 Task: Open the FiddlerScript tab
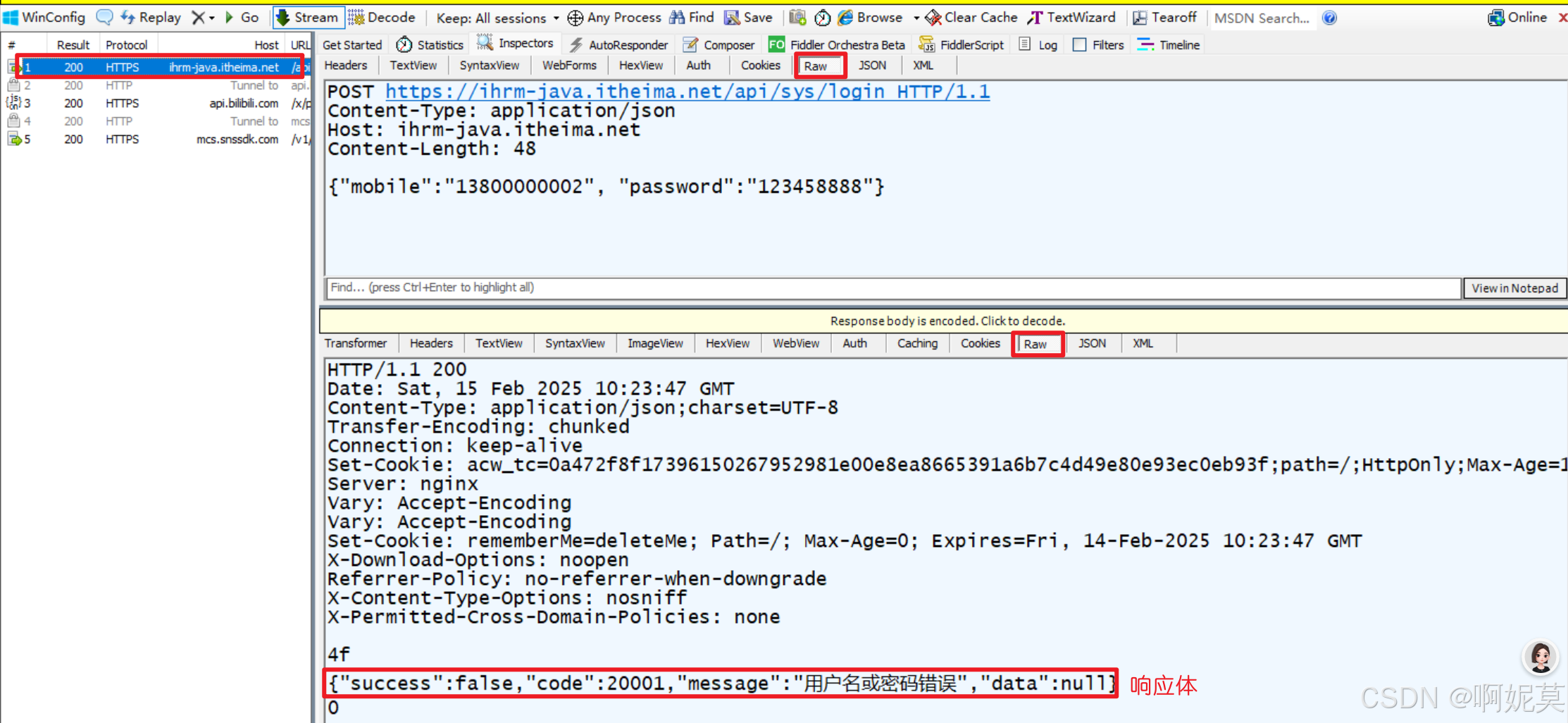coord(962,45)
